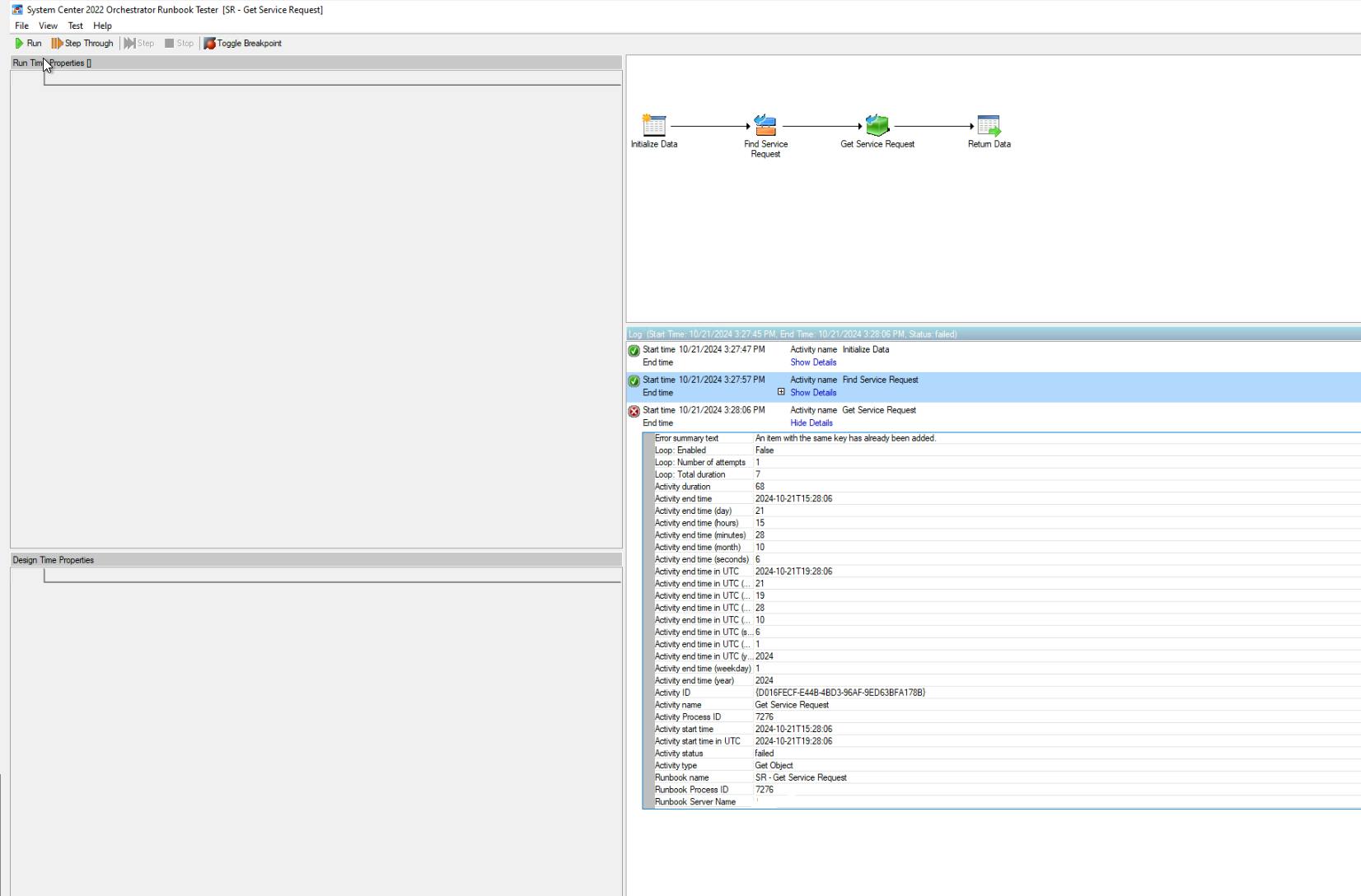This screenshot has width=1361, height=896.
Task: Click the Initialize Data start time 3:27:47 PM
Action: [x=722, y=349]
